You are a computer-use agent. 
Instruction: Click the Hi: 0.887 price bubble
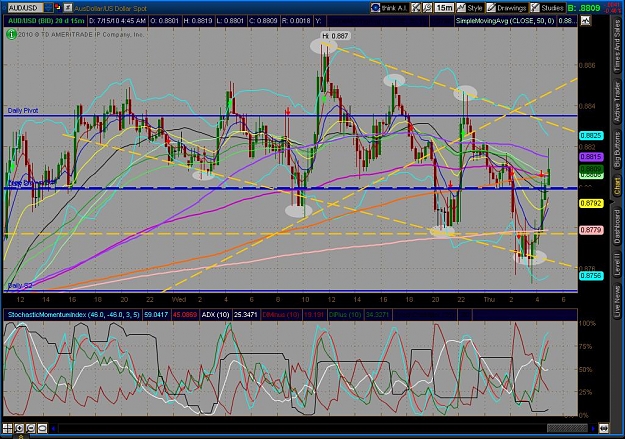tap(335, 36)
